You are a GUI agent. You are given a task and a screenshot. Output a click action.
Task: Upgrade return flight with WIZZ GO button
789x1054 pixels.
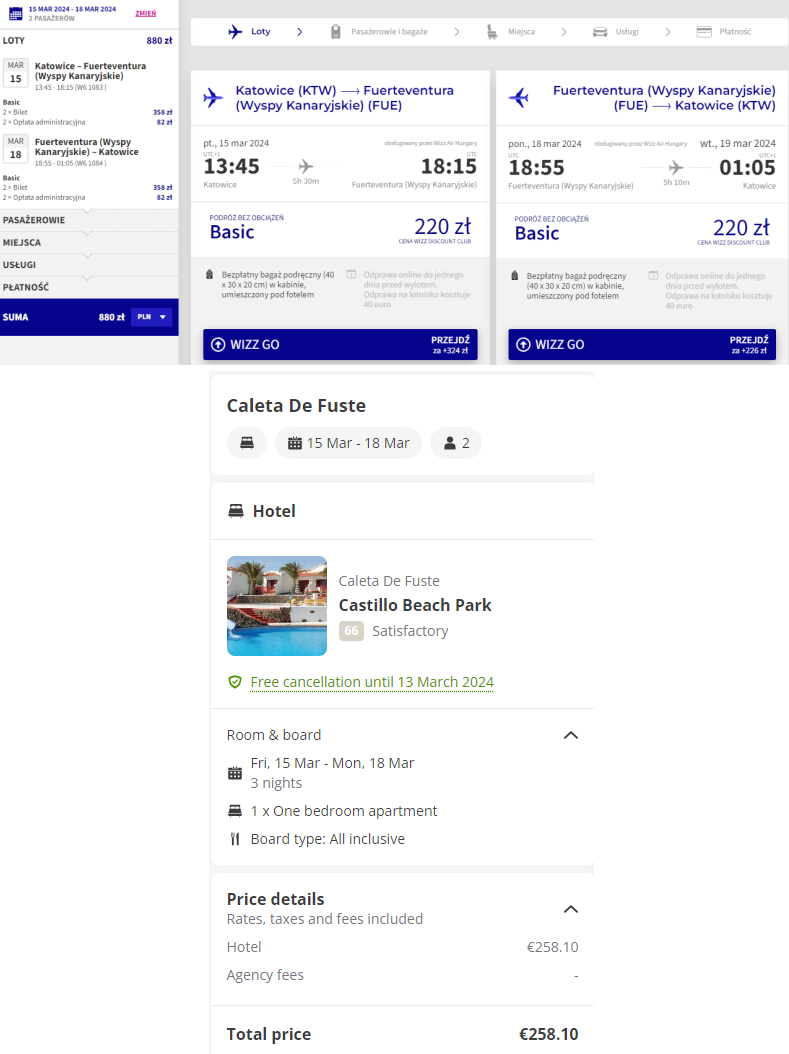tap(642, 344)
